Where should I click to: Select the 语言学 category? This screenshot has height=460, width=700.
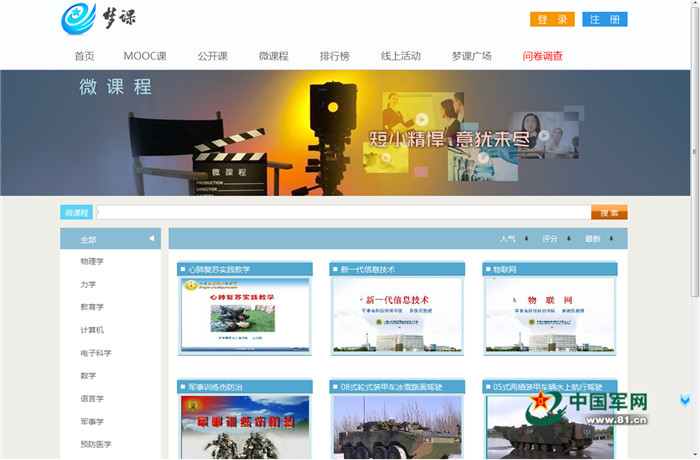coord(92,398)
